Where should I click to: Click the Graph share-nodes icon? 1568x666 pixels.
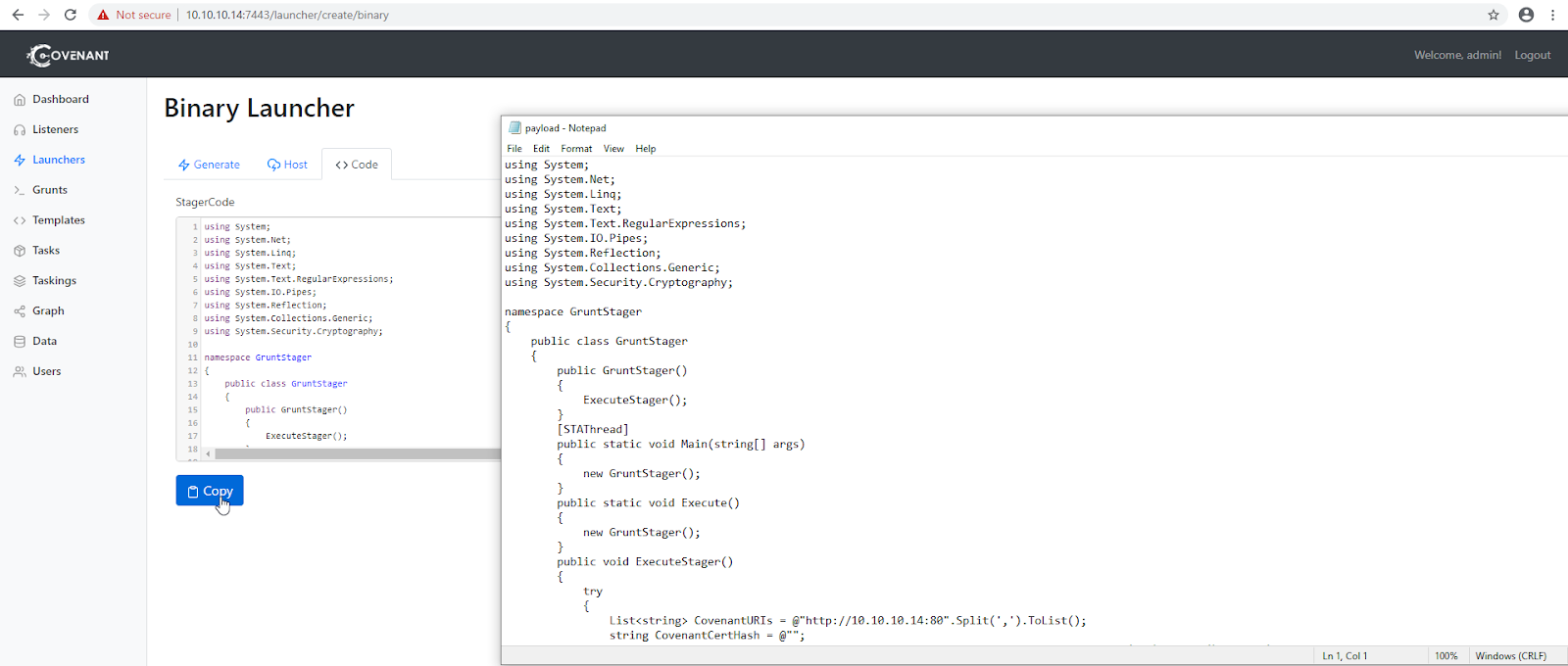20,311
